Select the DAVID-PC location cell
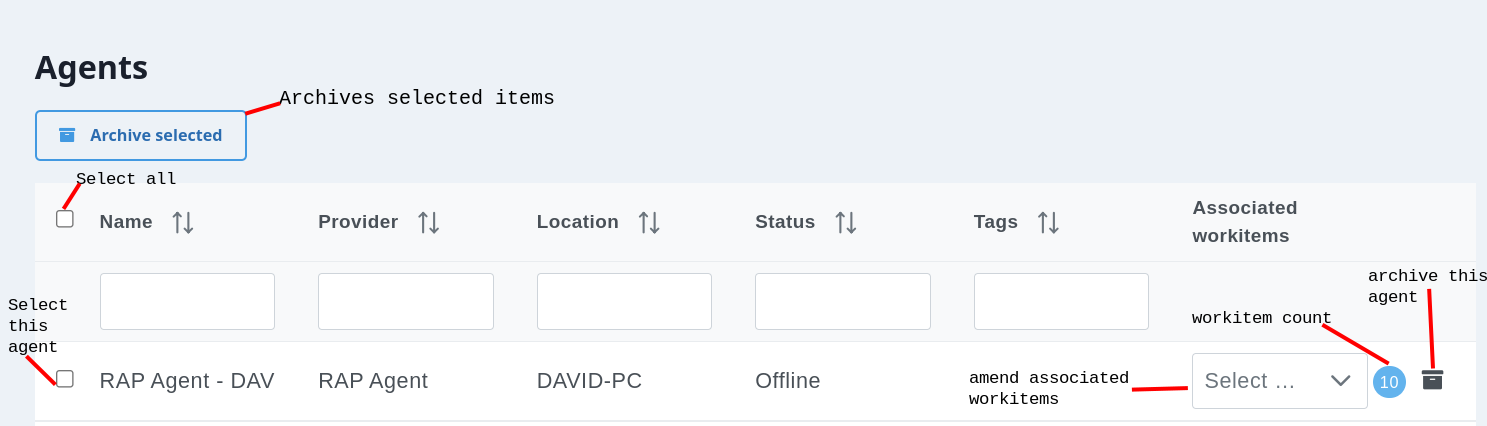1487x426 pixels. click(589, 381)
